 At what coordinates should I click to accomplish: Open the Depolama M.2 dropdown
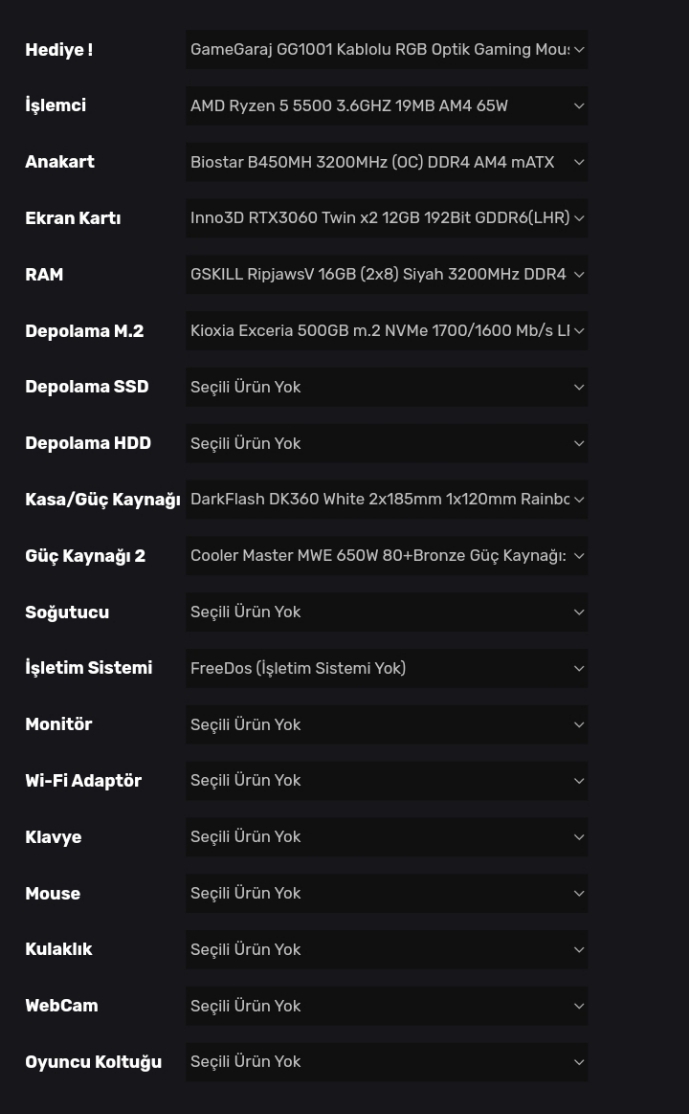coord(386,330)
